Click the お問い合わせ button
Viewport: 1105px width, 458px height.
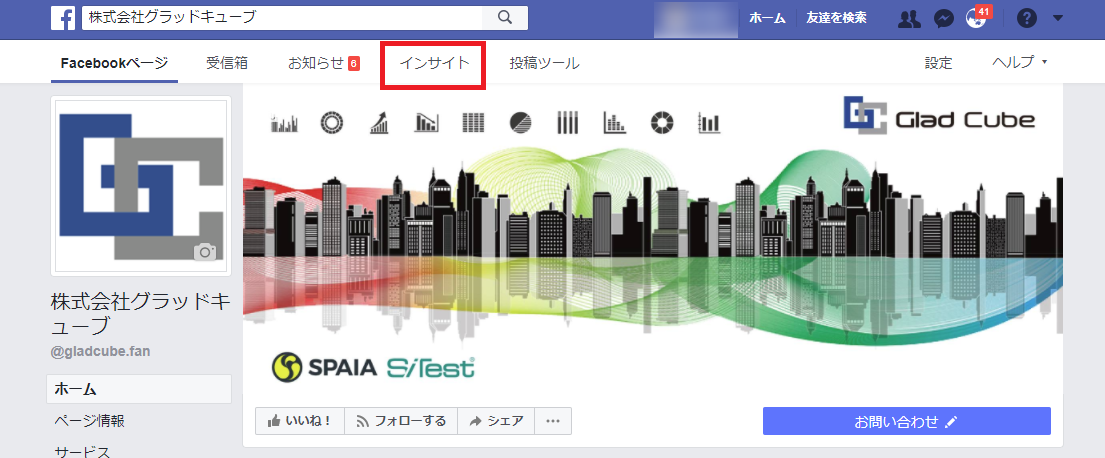coord(906,421)
